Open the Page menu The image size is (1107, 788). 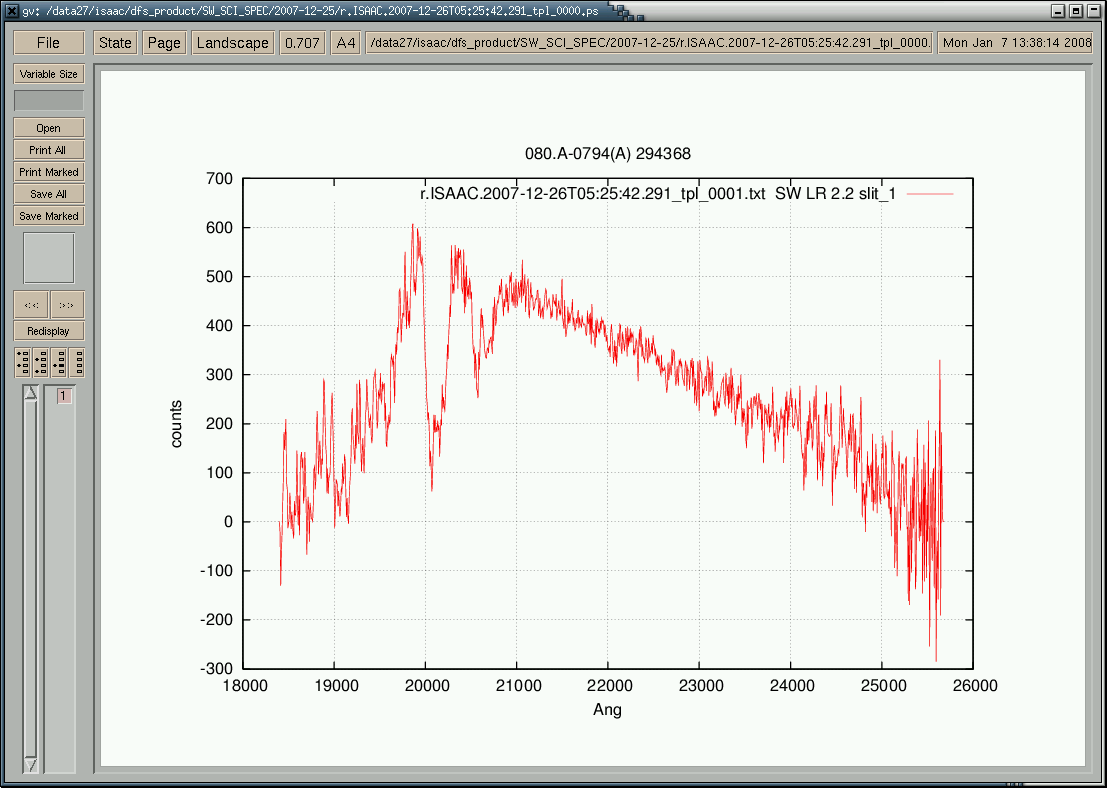(164, 43)
